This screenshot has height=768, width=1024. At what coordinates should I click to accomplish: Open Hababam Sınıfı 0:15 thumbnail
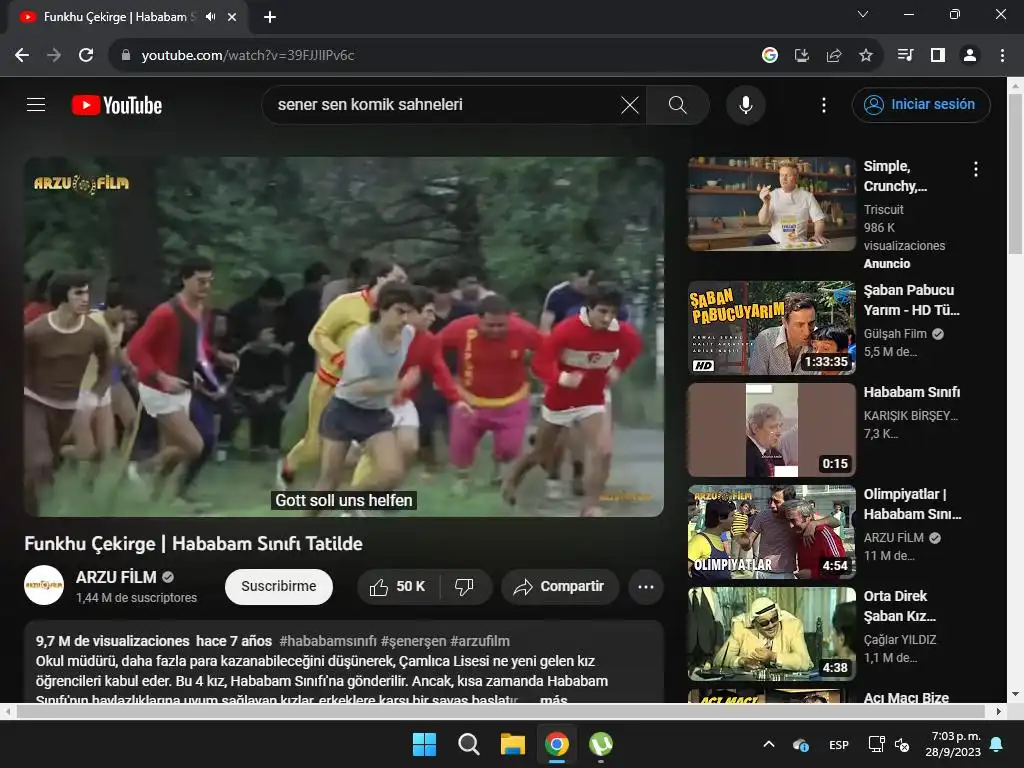pyautogui.click(x=772, y=430)
